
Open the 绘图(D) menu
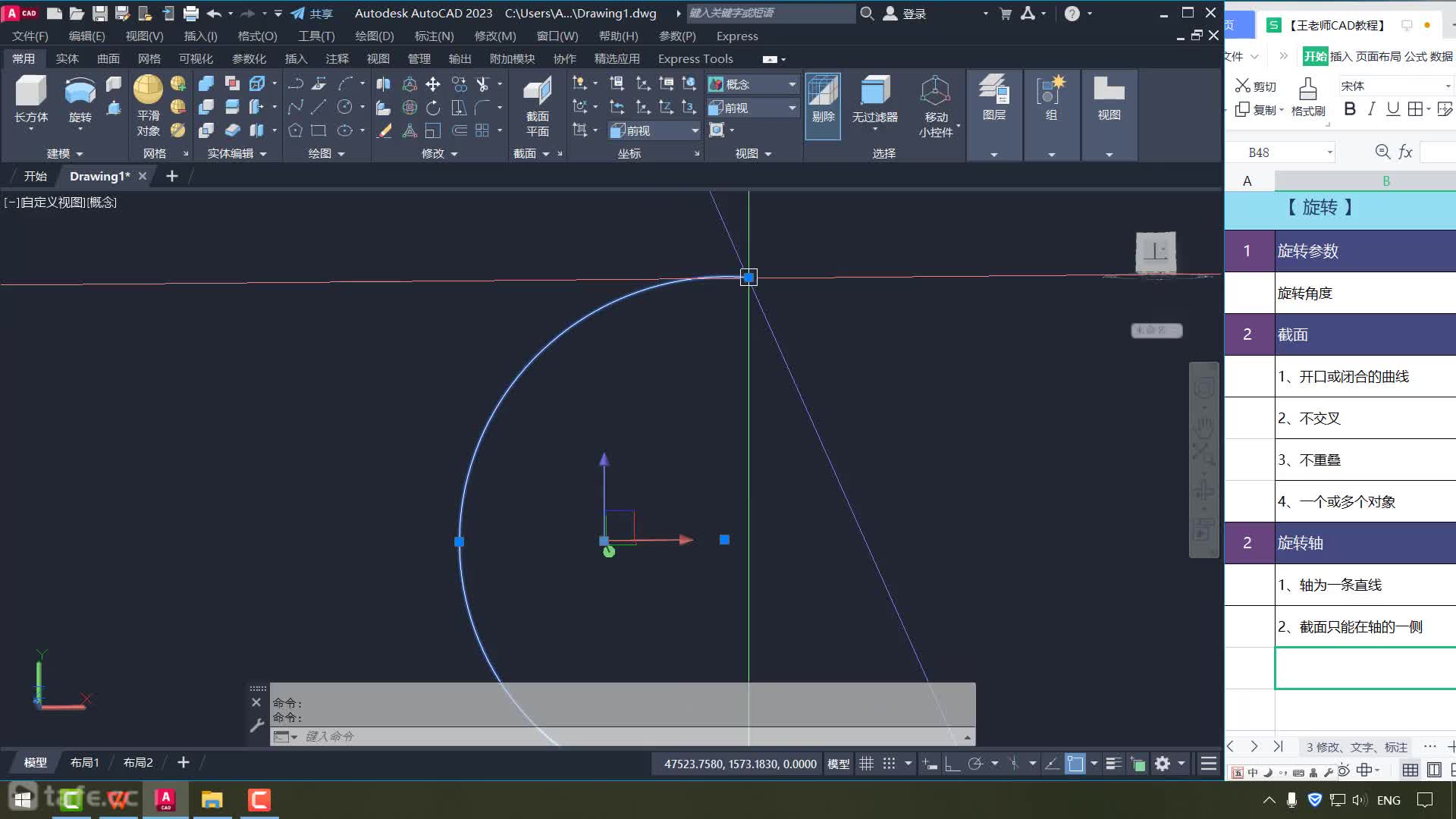[375, 36]
